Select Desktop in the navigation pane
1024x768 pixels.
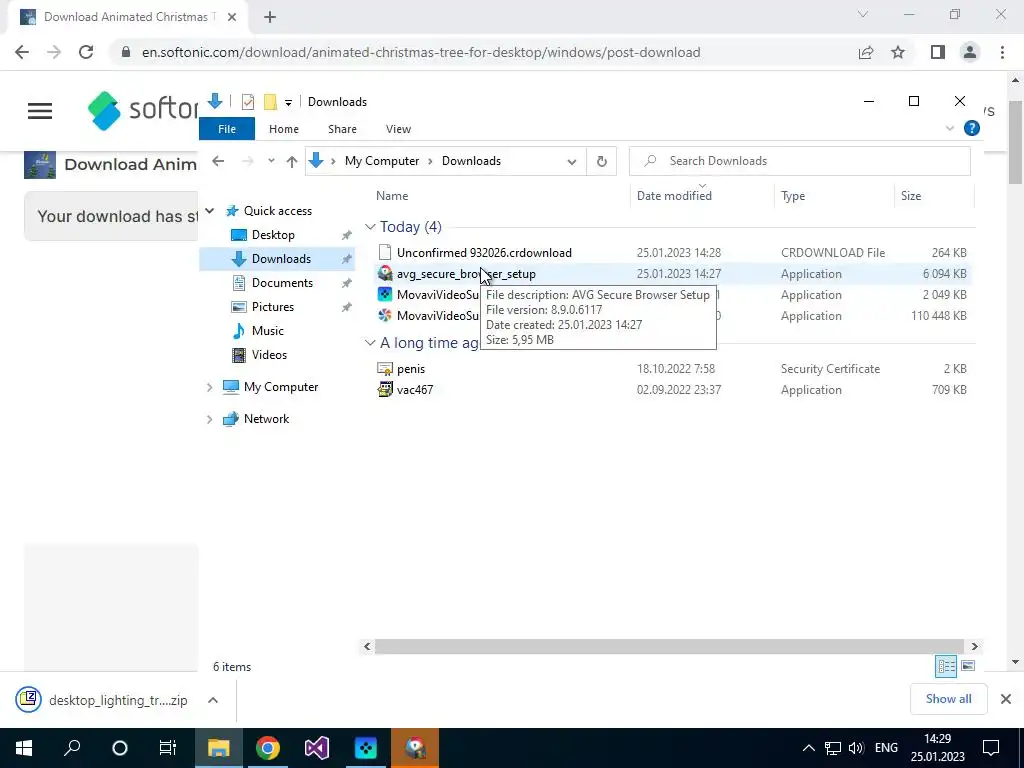(x=273, y=235)
